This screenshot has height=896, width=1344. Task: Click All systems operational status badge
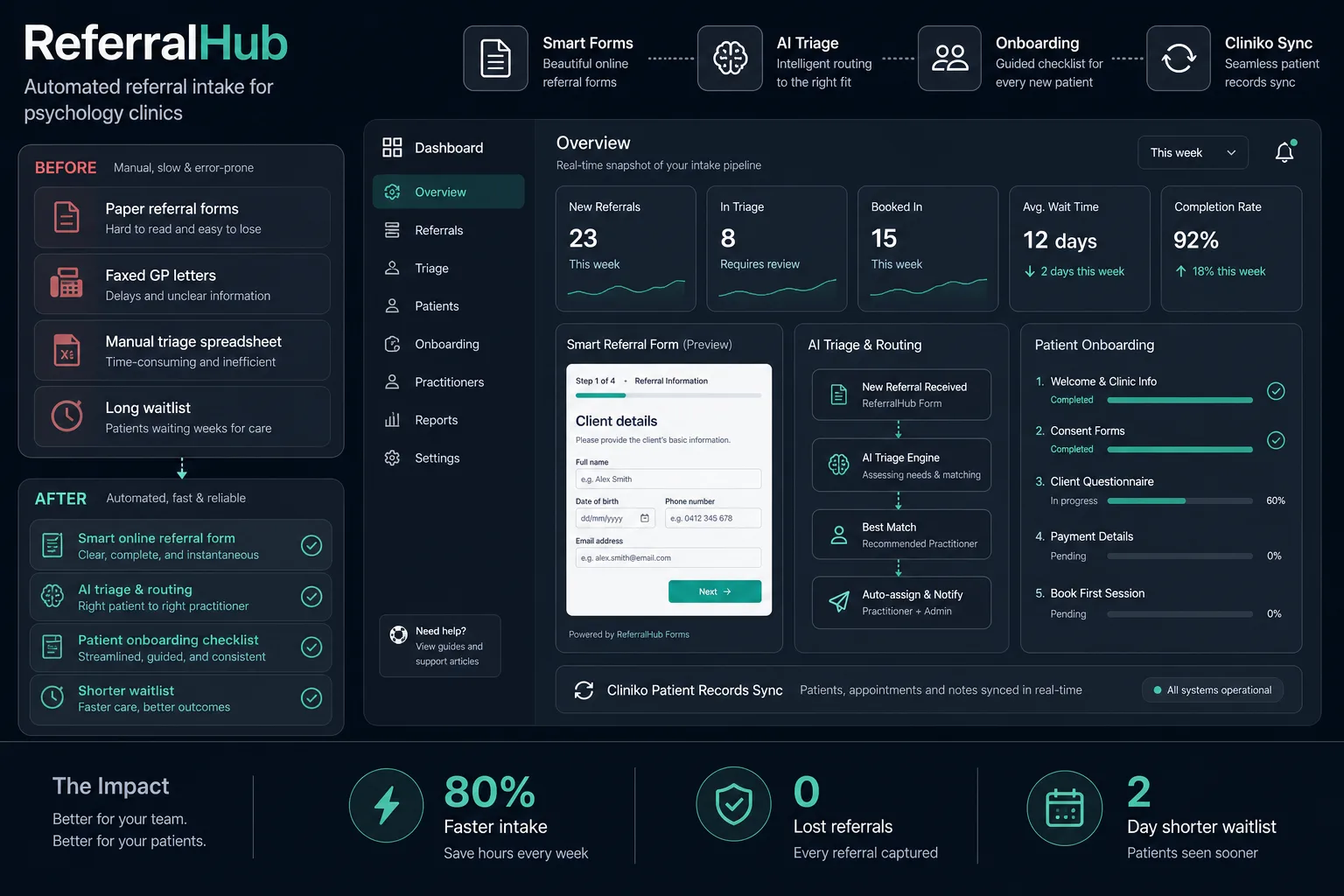1213,690
